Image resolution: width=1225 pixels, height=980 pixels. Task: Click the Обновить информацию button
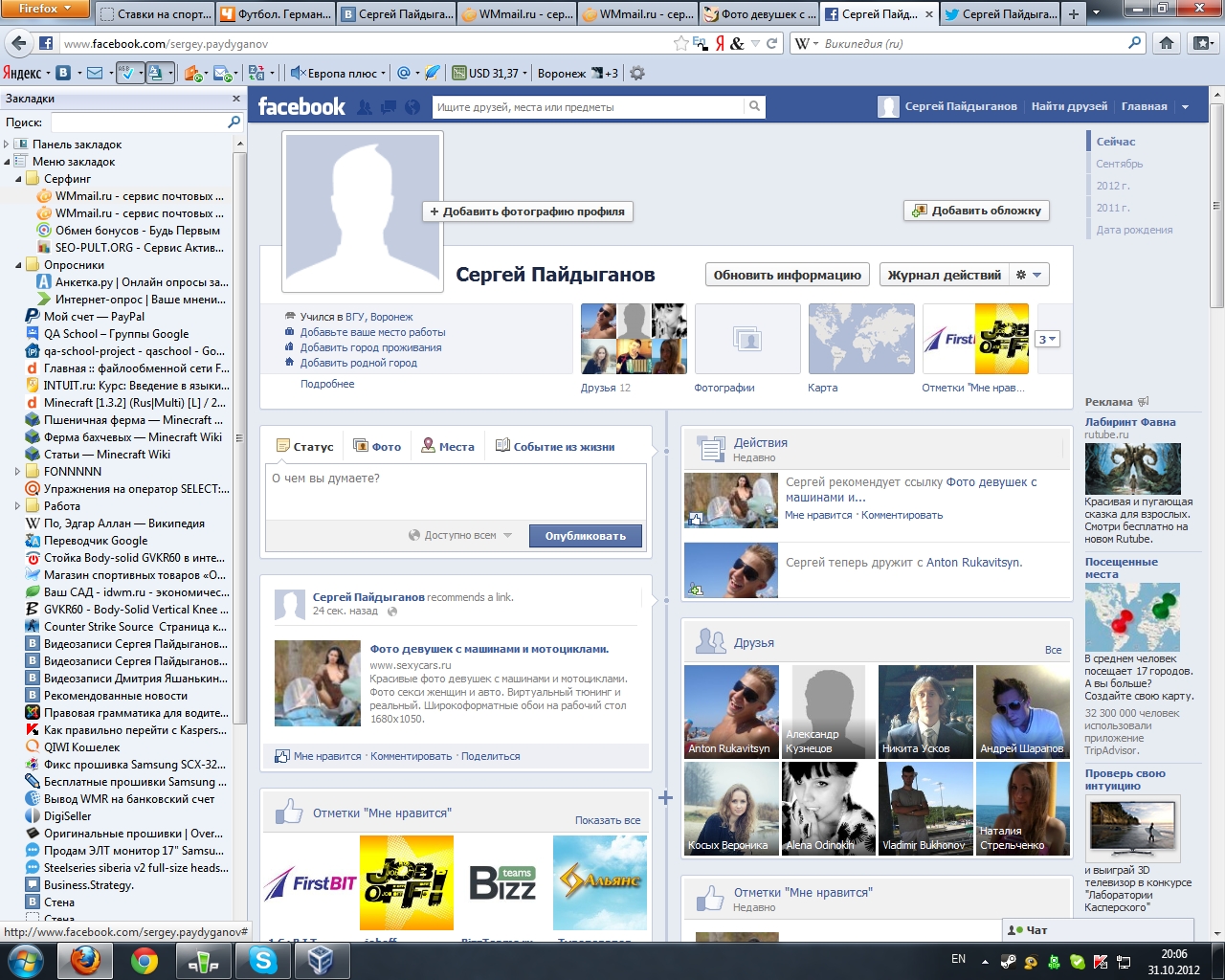pyautogui.click(x=787, y=275)
